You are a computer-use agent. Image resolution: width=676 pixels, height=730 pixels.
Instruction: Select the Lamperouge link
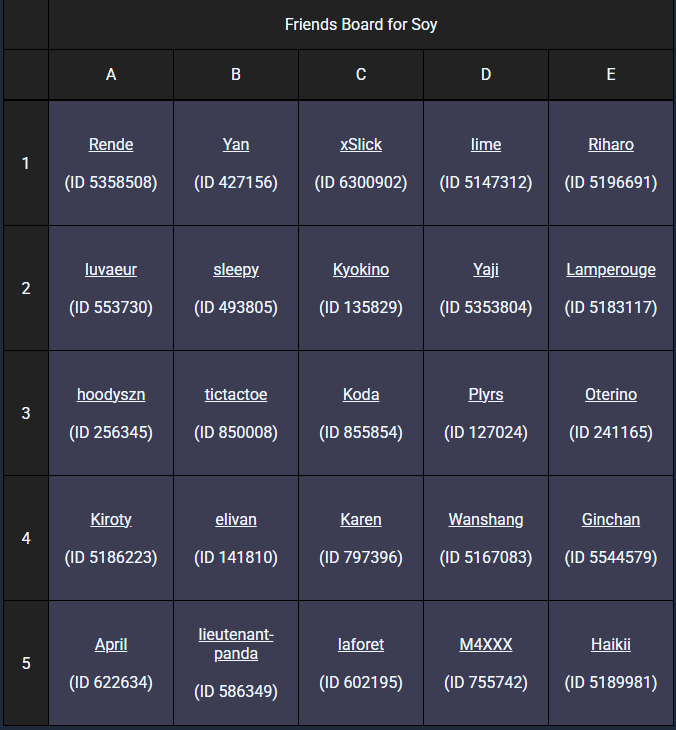coord(611,270)
